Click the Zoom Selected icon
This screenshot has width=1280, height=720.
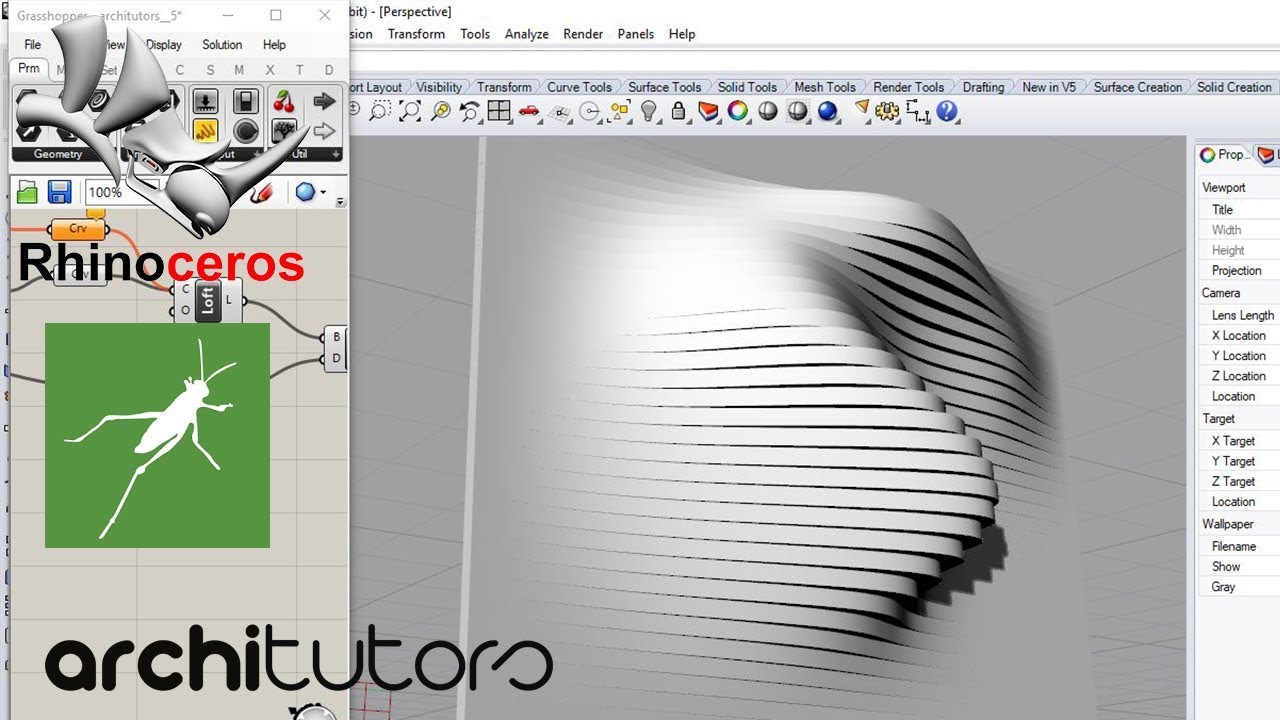[x=440, y=111]
